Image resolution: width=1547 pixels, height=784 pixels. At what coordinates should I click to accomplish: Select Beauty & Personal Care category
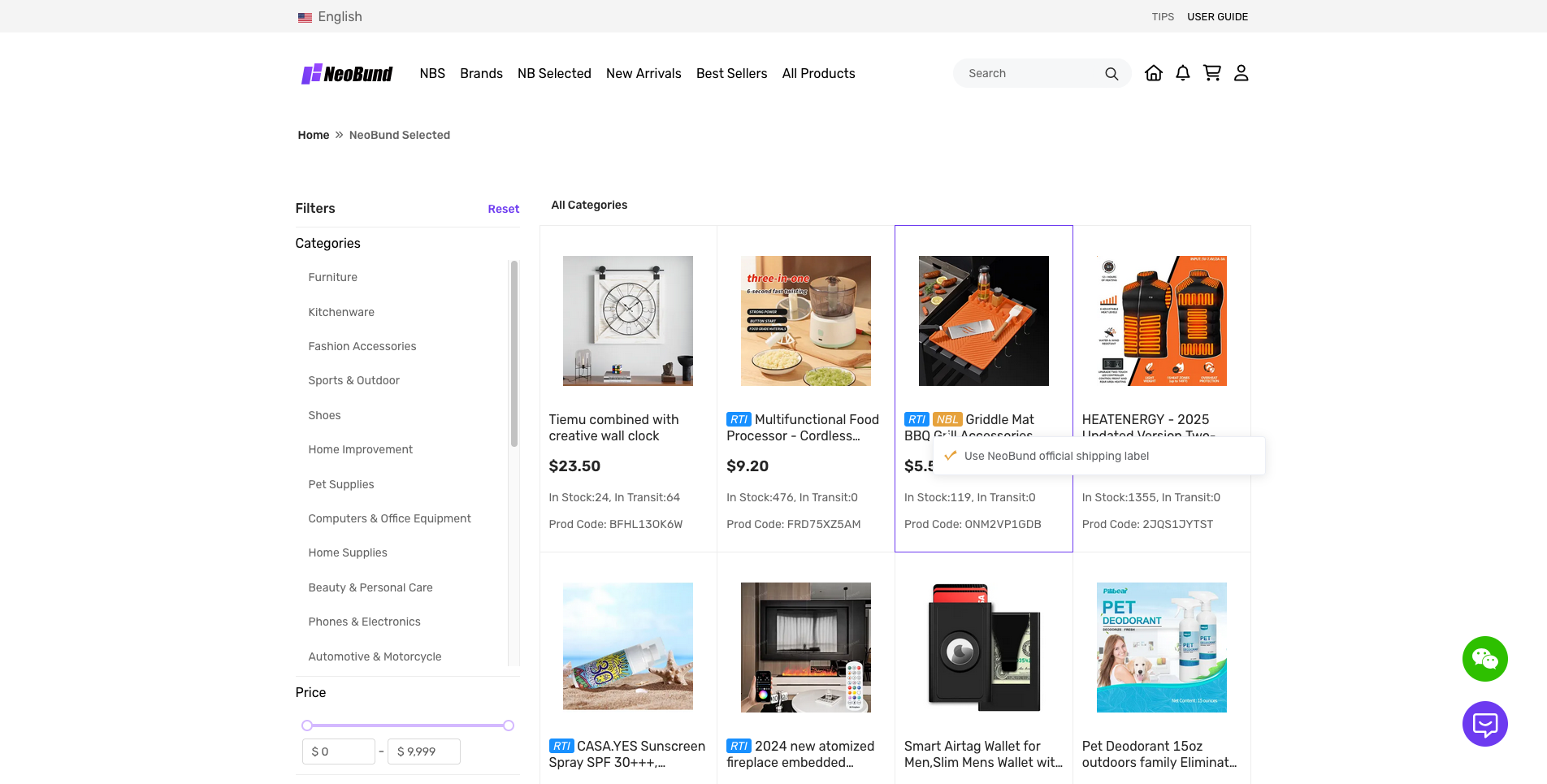370,587
